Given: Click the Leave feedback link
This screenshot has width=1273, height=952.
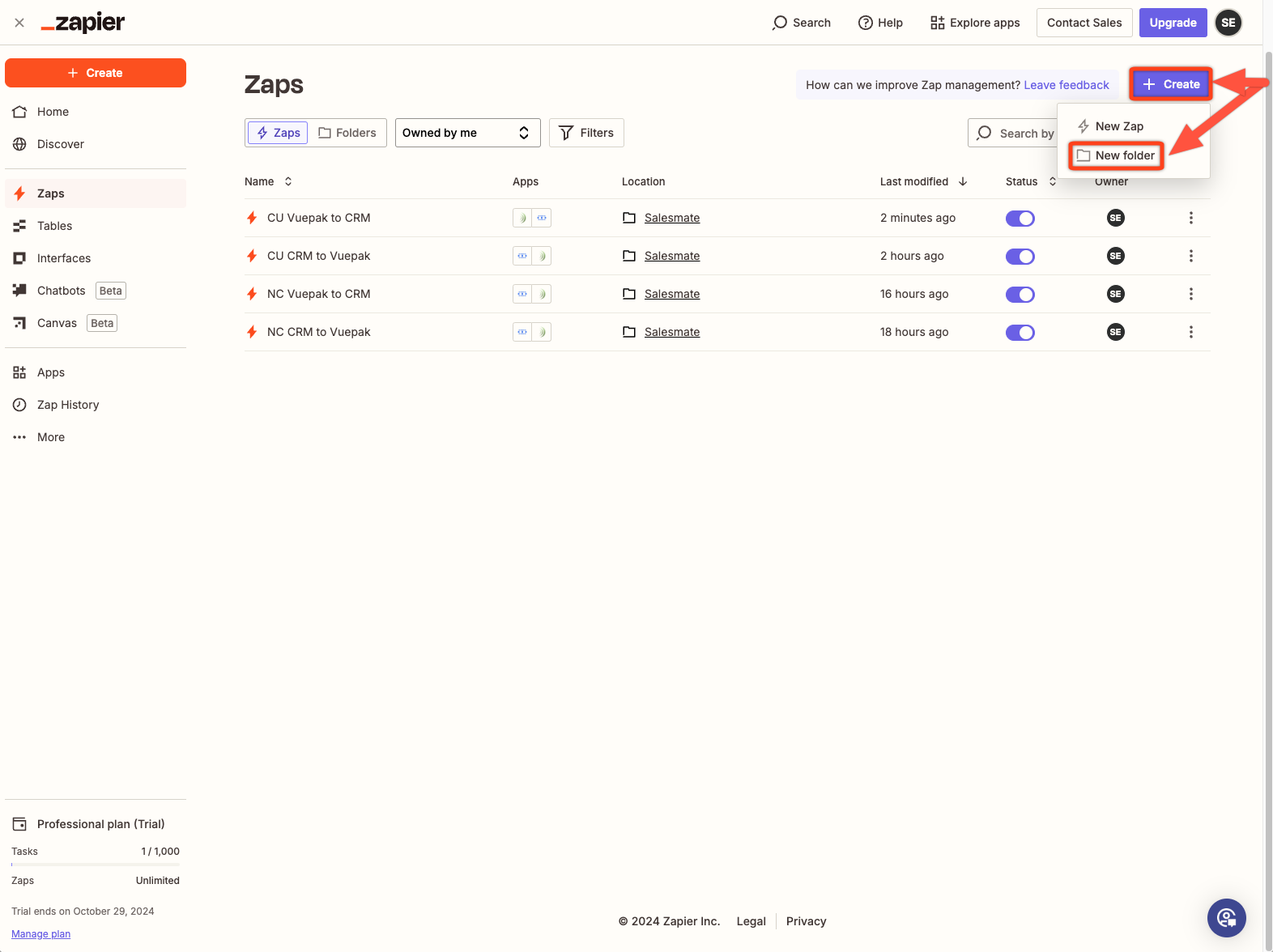Looking at the screenshot, I should coord(1066,85).
